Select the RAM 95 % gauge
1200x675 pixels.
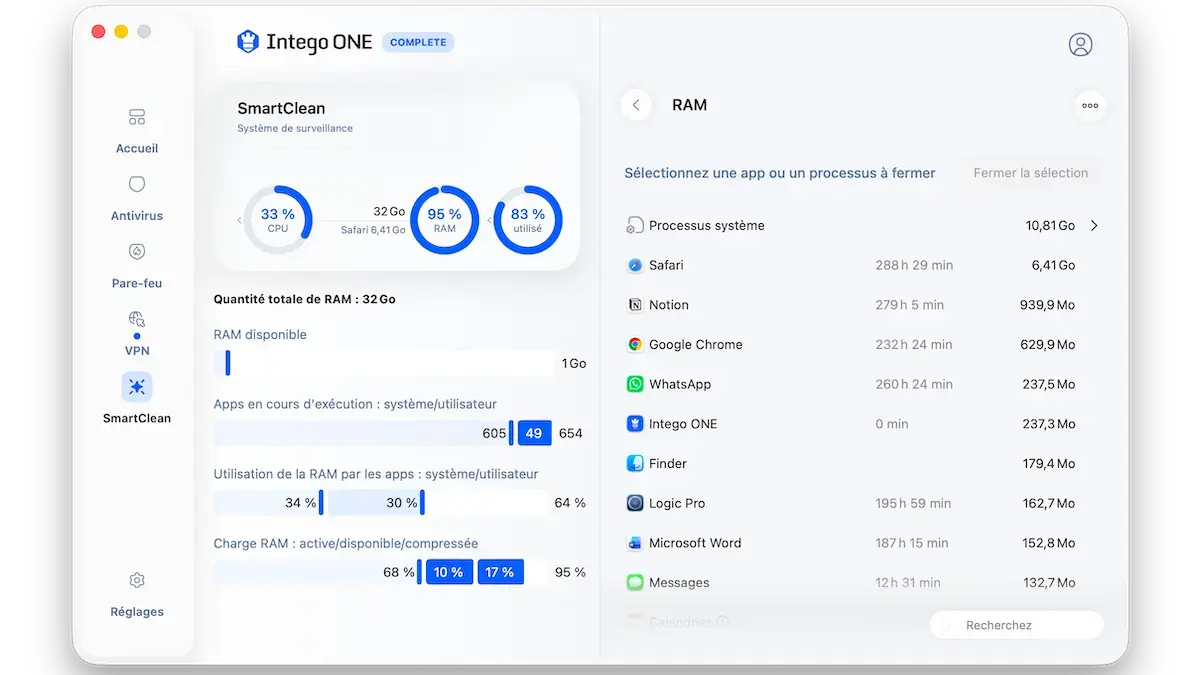(444, 220)
